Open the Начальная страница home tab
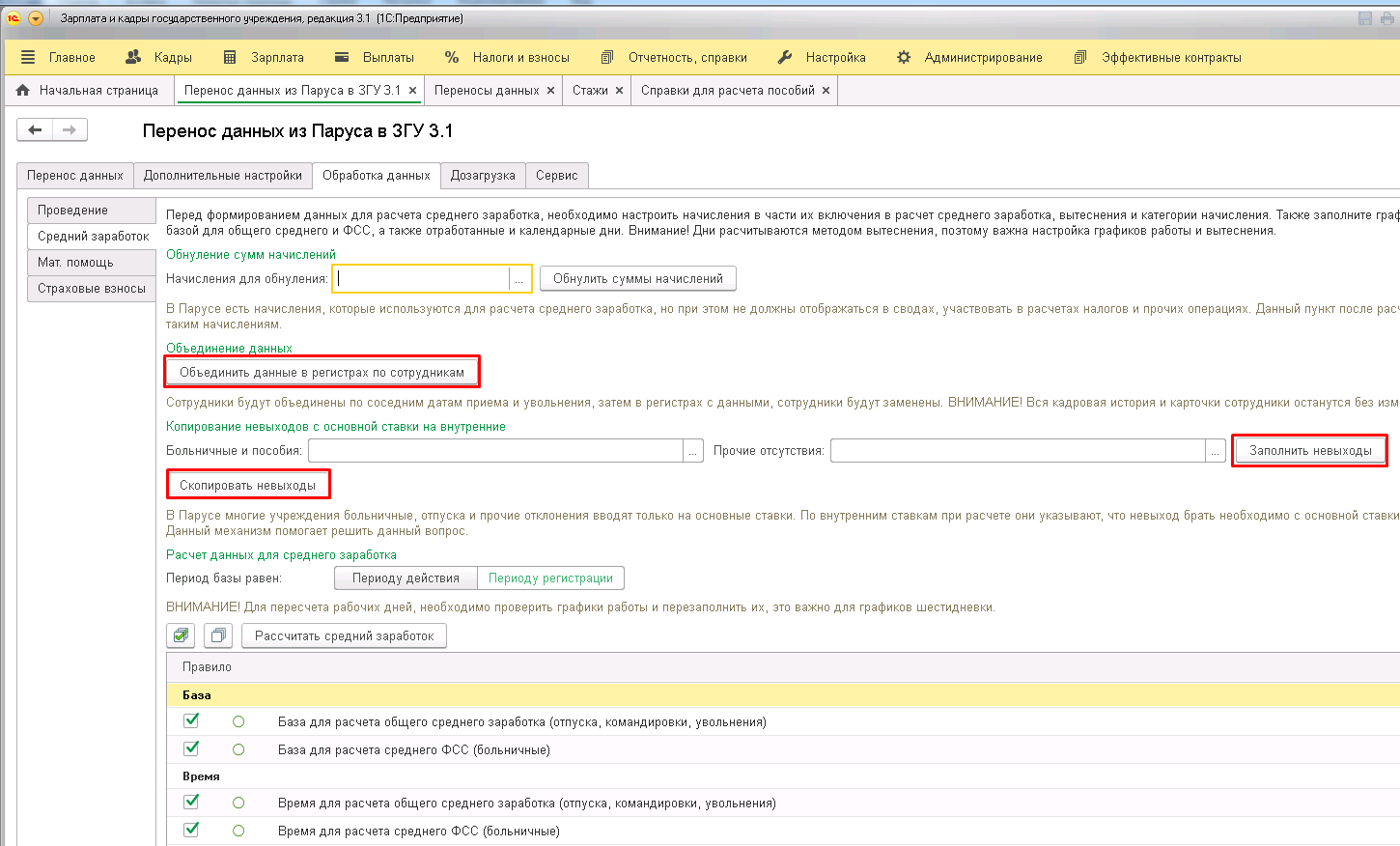 (x=88, y=90)
